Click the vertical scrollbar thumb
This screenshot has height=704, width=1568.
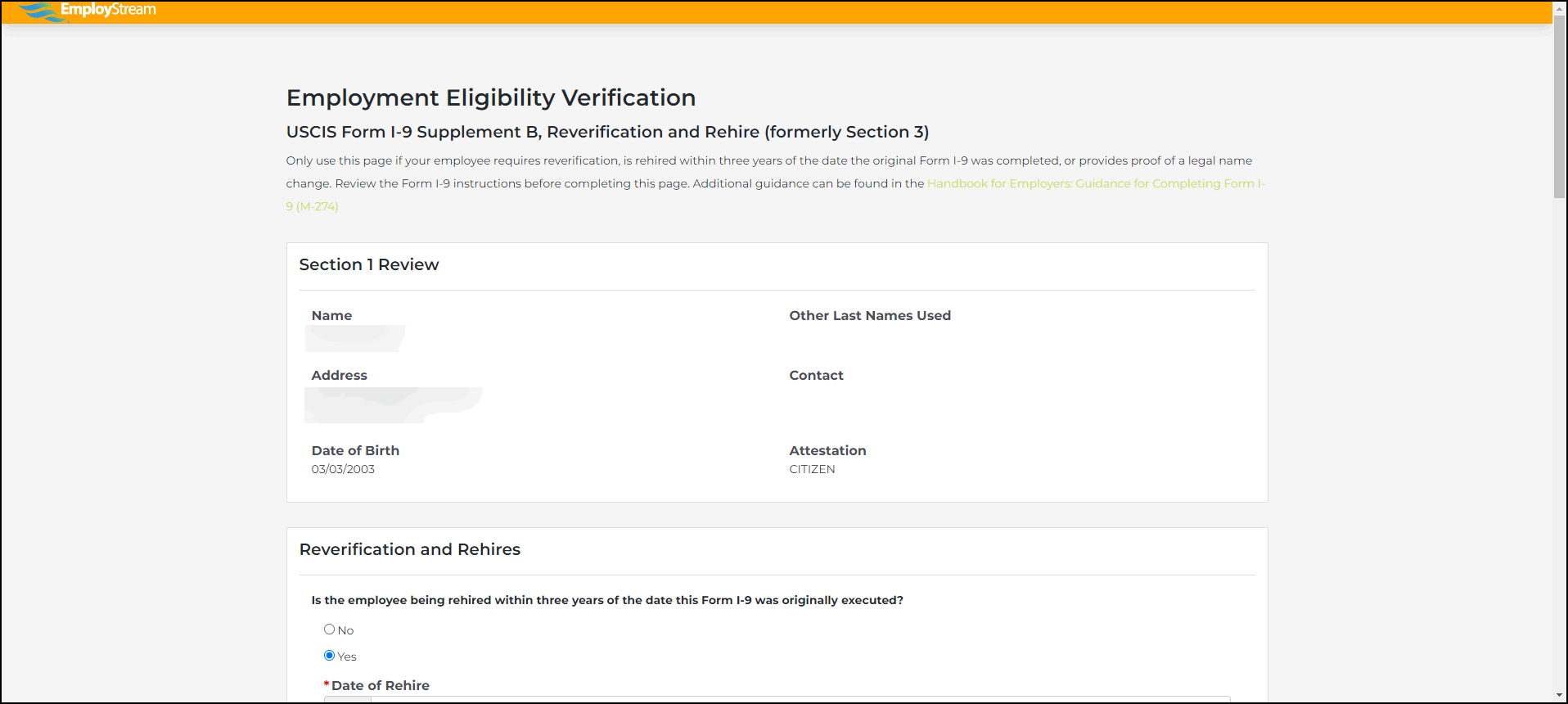(1559, 106)
